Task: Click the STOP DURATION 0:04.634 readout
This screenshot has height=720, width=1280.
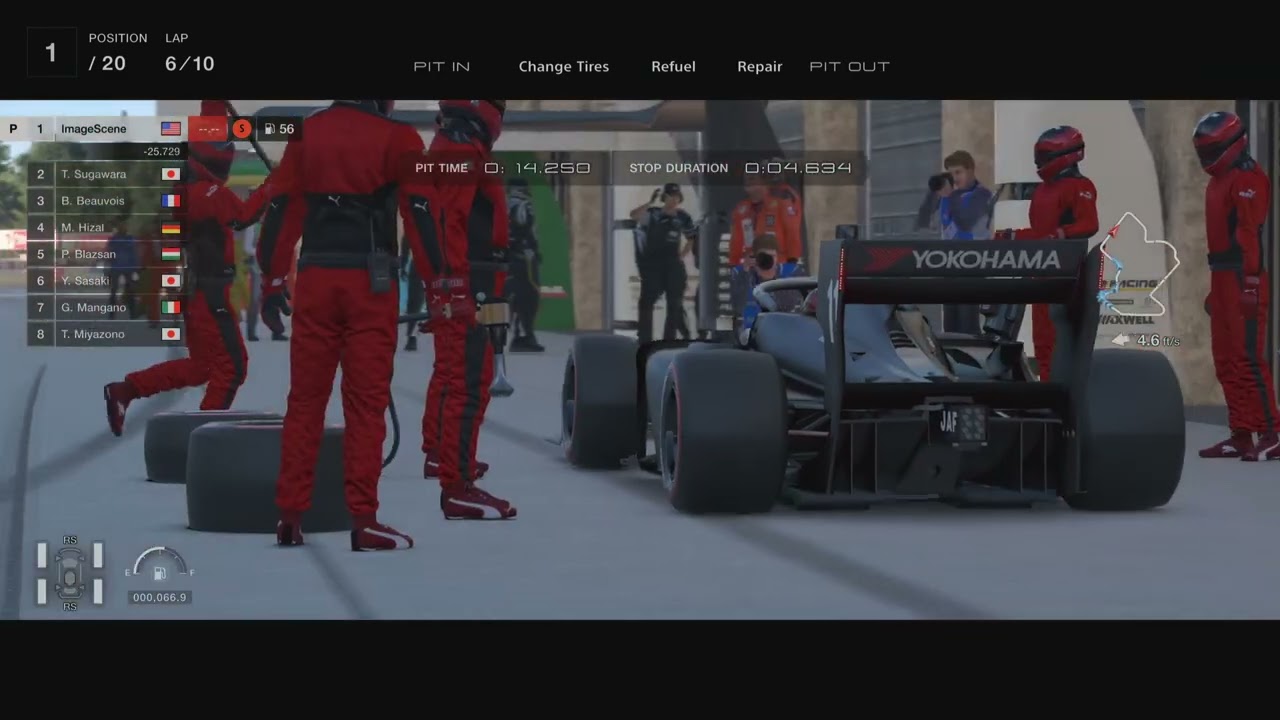Action: pos(741,168)
